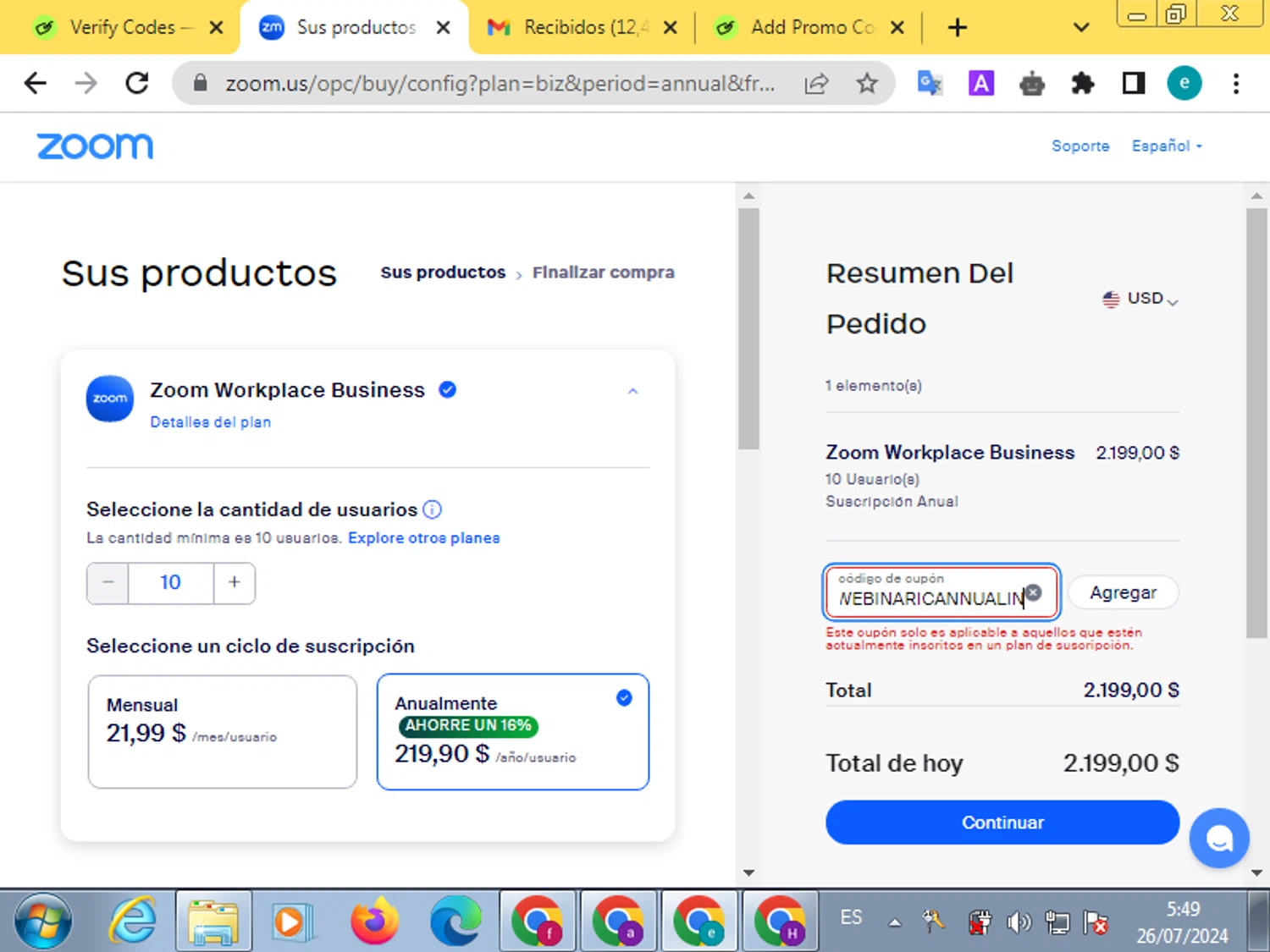Open the Español language dropdown
The width and height of the screenshot is (1270, 952).
tap(1167, 146)
